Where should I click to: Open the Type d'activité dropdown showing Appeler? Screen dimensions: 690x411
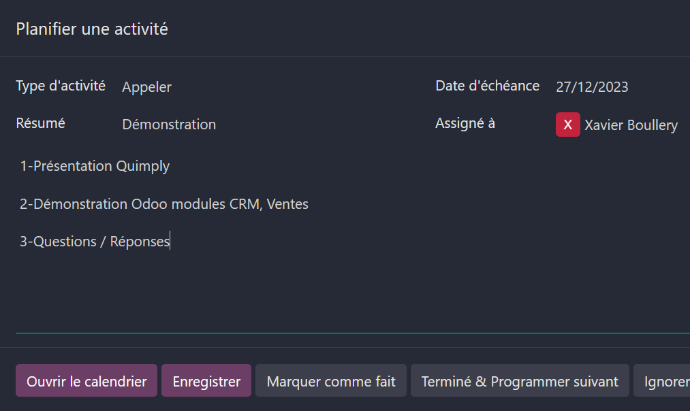(x=264, y=87)
